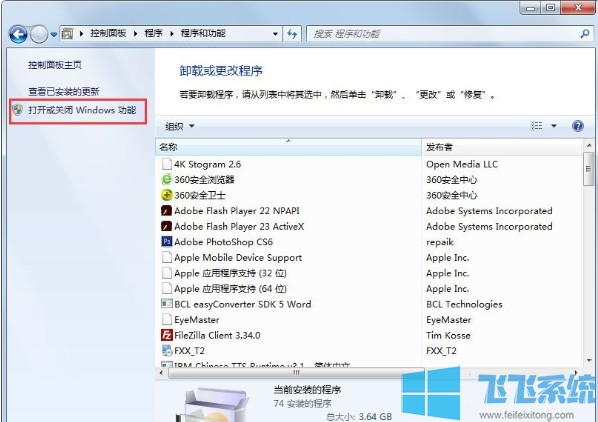
Task: Click the Control Panel icon in address bar
Action: (68, 34)
